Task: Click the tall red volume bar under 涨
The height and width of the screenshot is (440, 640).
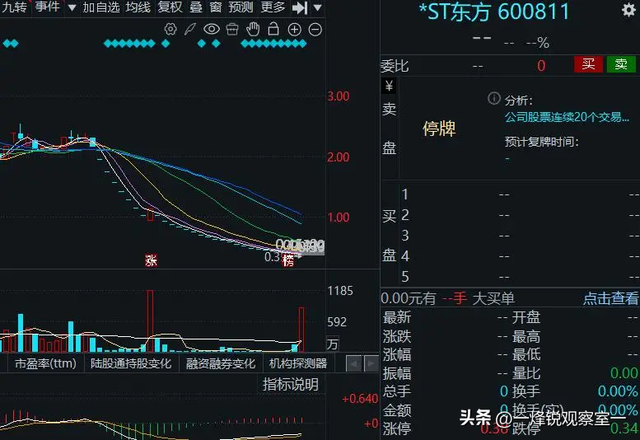Action: pos(150,321)
